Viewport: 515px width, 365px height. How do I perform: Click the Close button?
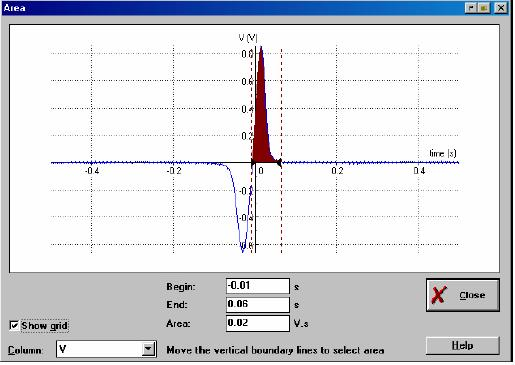463,295
